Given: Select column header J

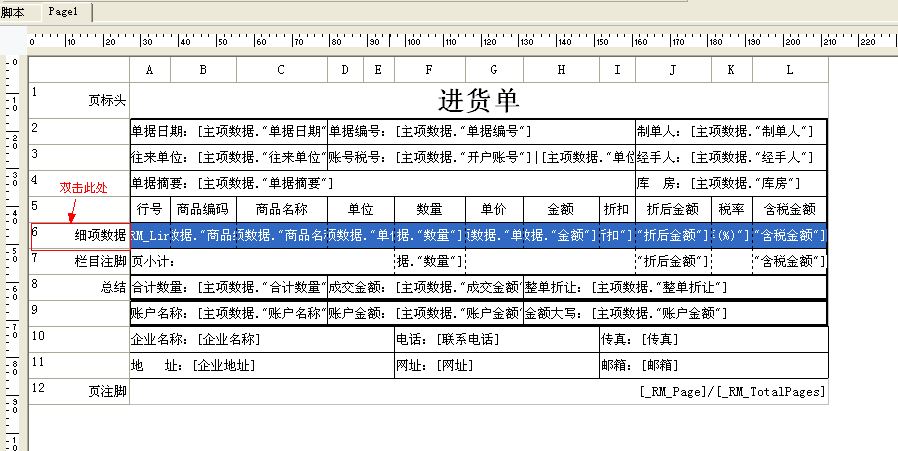Looking at the screenshot, I should (674, 70).
